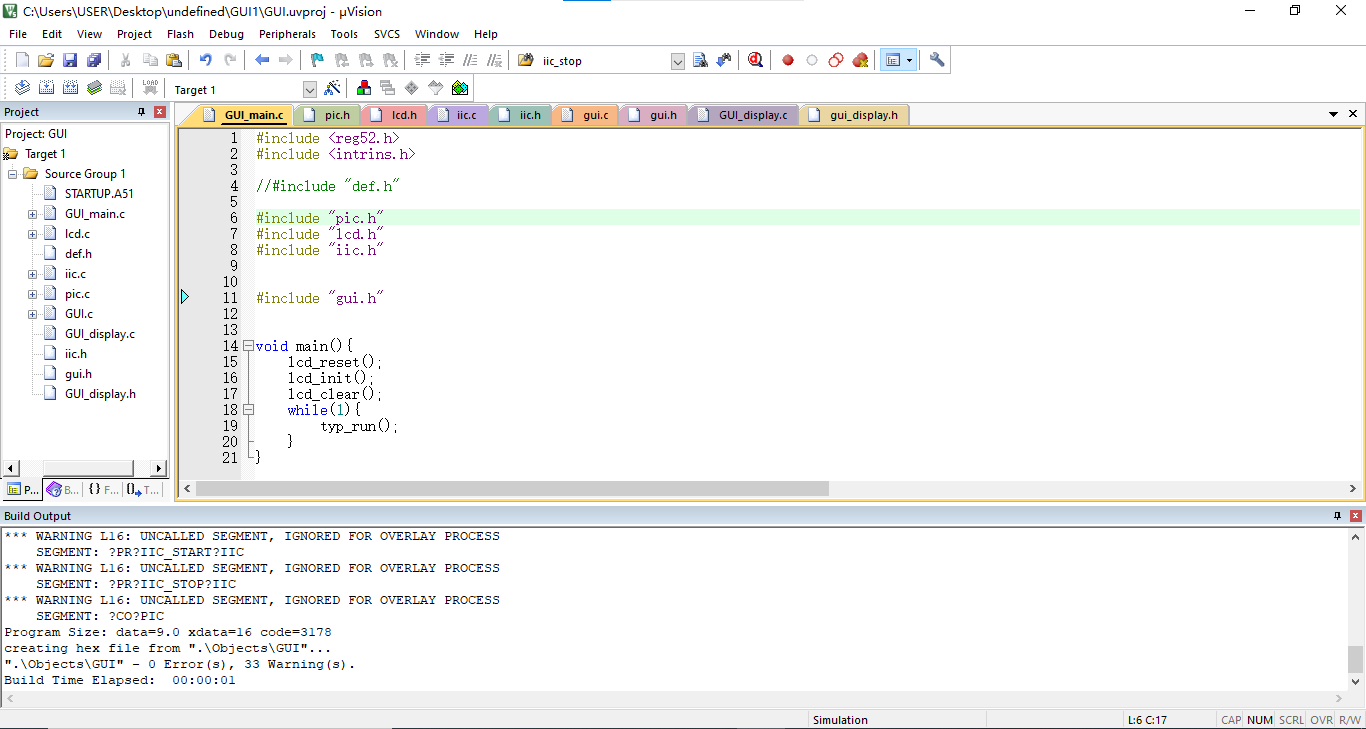Select def.h in project tree

78,254
